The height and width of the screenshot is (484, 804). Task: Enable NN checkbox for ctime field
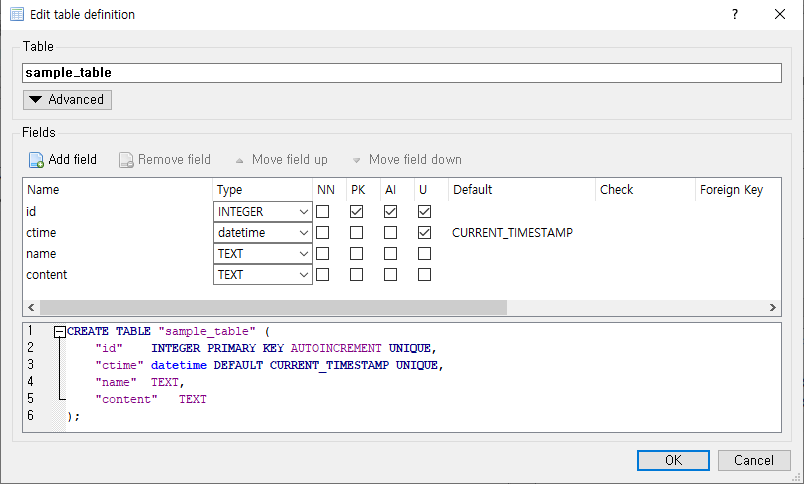323,232
